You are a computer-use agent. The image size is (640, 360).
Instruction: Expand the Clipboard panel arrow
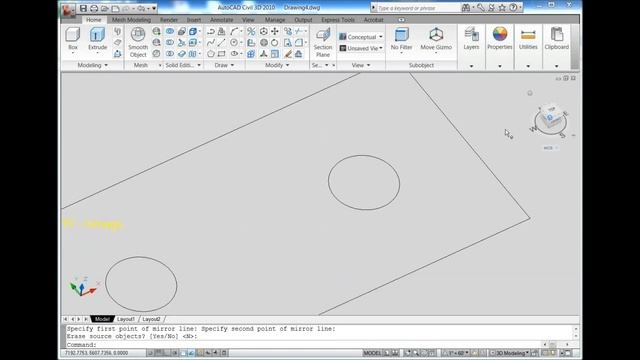point(556,66)
